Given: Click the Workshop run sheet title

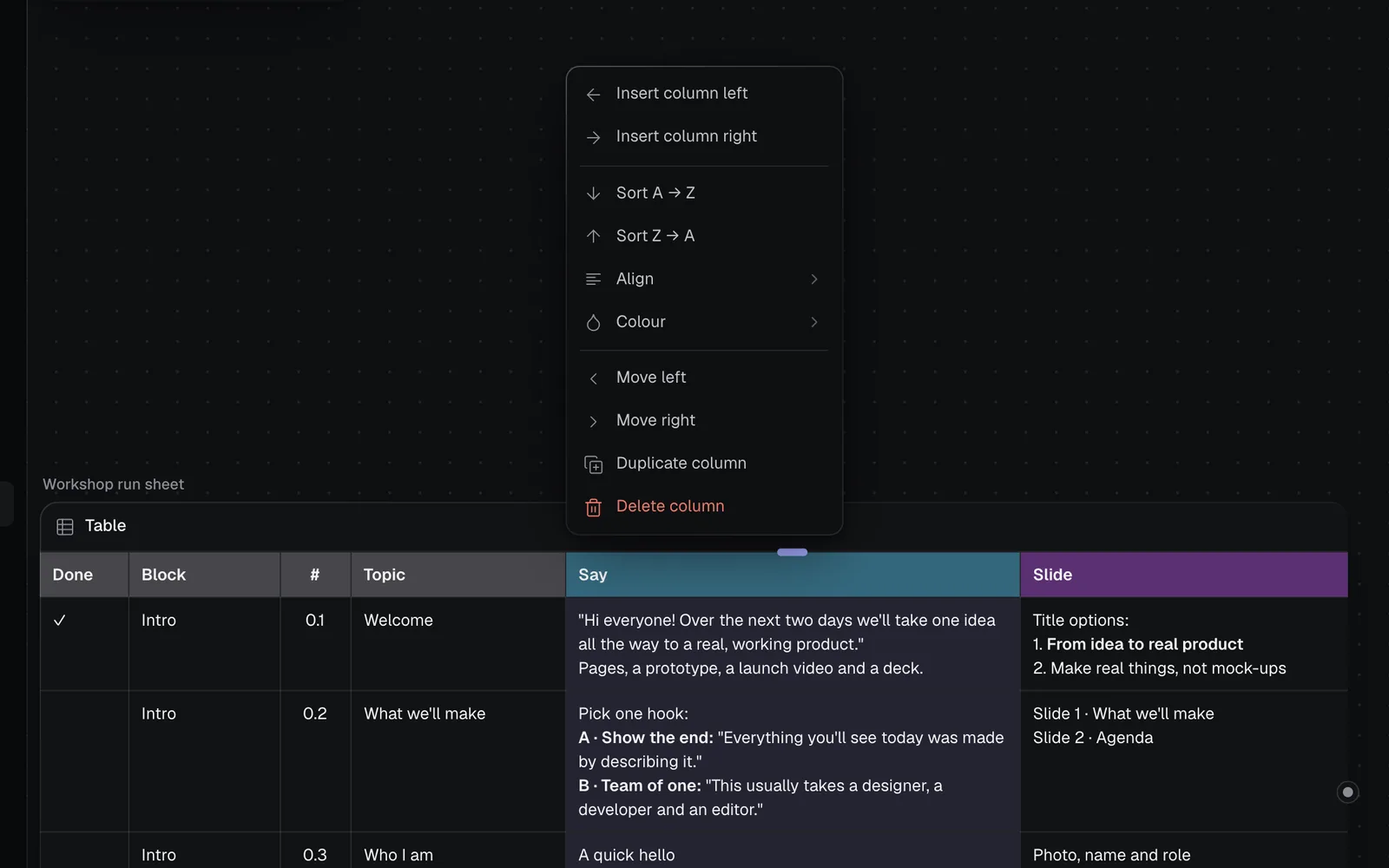Looking at the screenshot, I should click(x=114, y=484).
